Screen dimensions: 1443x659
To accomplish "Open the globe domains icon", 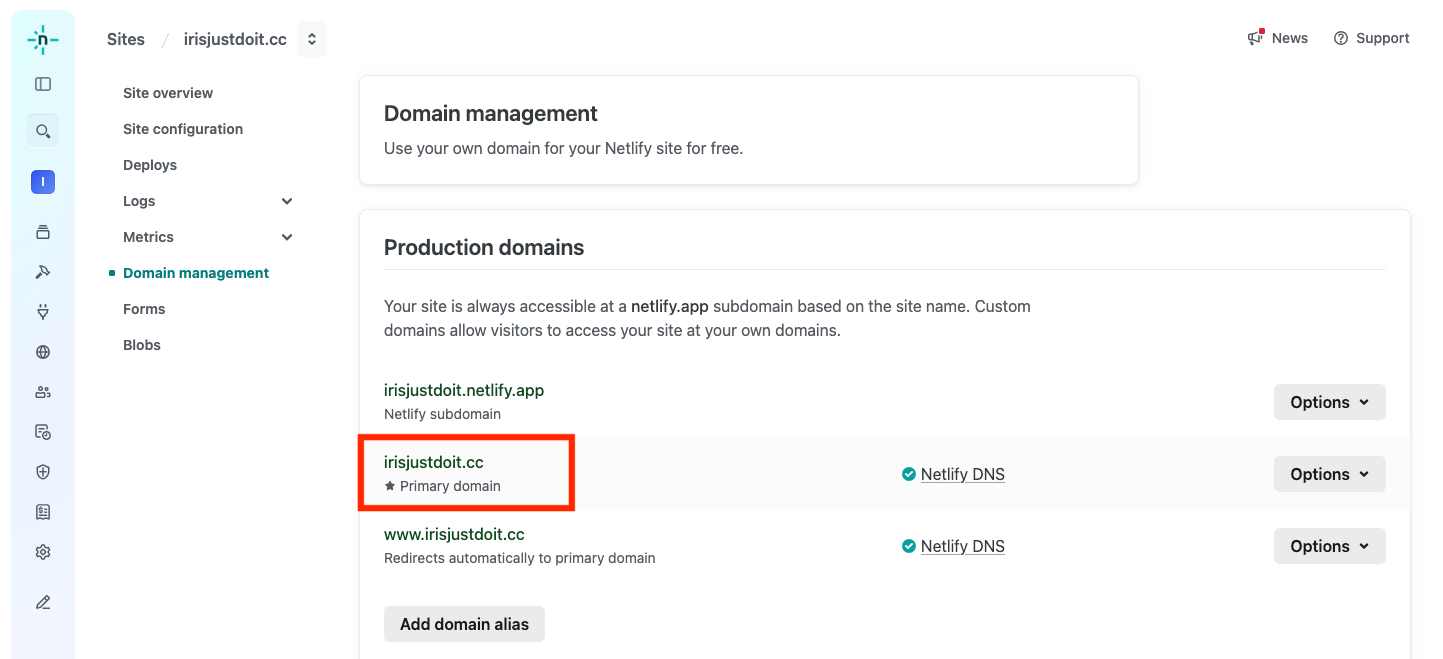I will coord(43,352).
